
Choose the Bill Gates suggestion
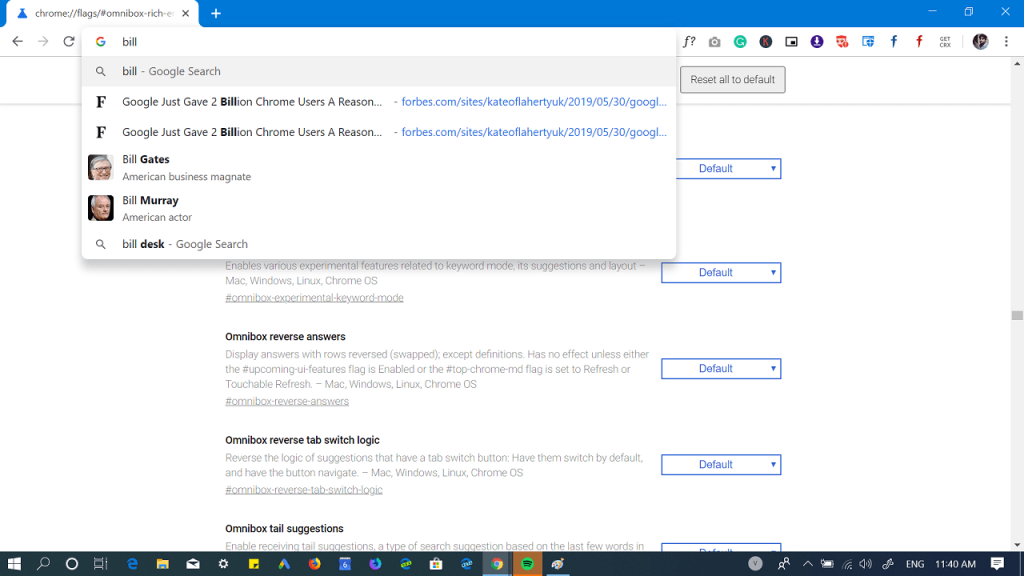pos(379,167)
